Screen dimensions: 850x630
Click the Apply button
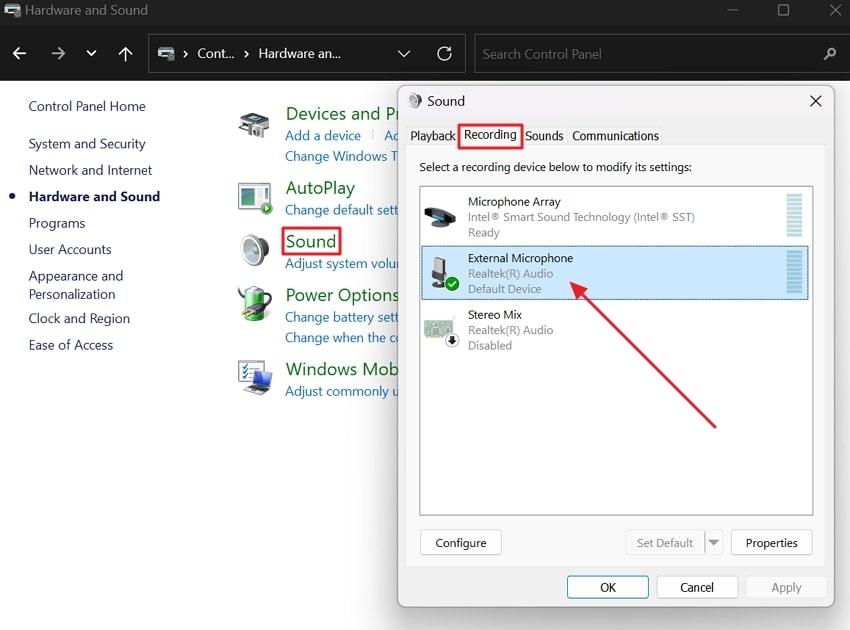click(x=787, y=587)
